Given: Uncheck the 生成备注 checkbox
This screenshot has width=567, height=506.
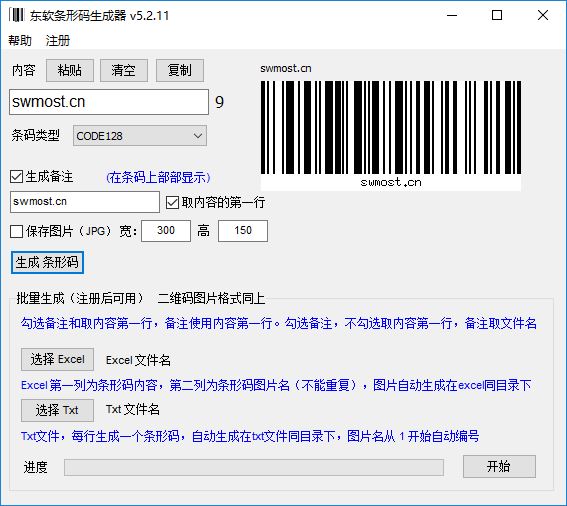Looking at the screenshot, I should 17,177.
